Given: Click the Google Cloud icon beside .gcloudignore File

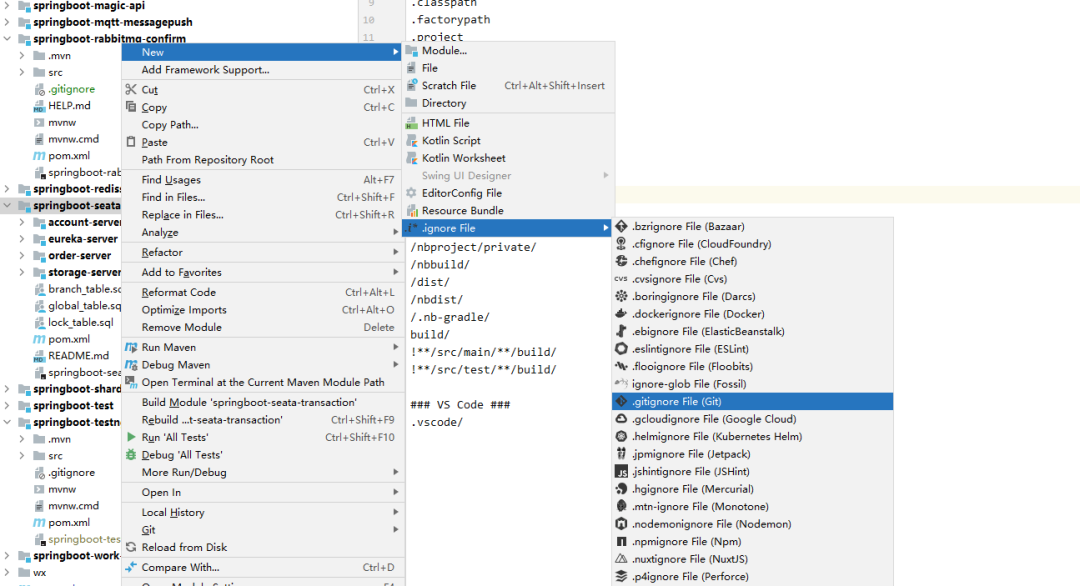Looking at the screenshot, I should pos(621,419).
